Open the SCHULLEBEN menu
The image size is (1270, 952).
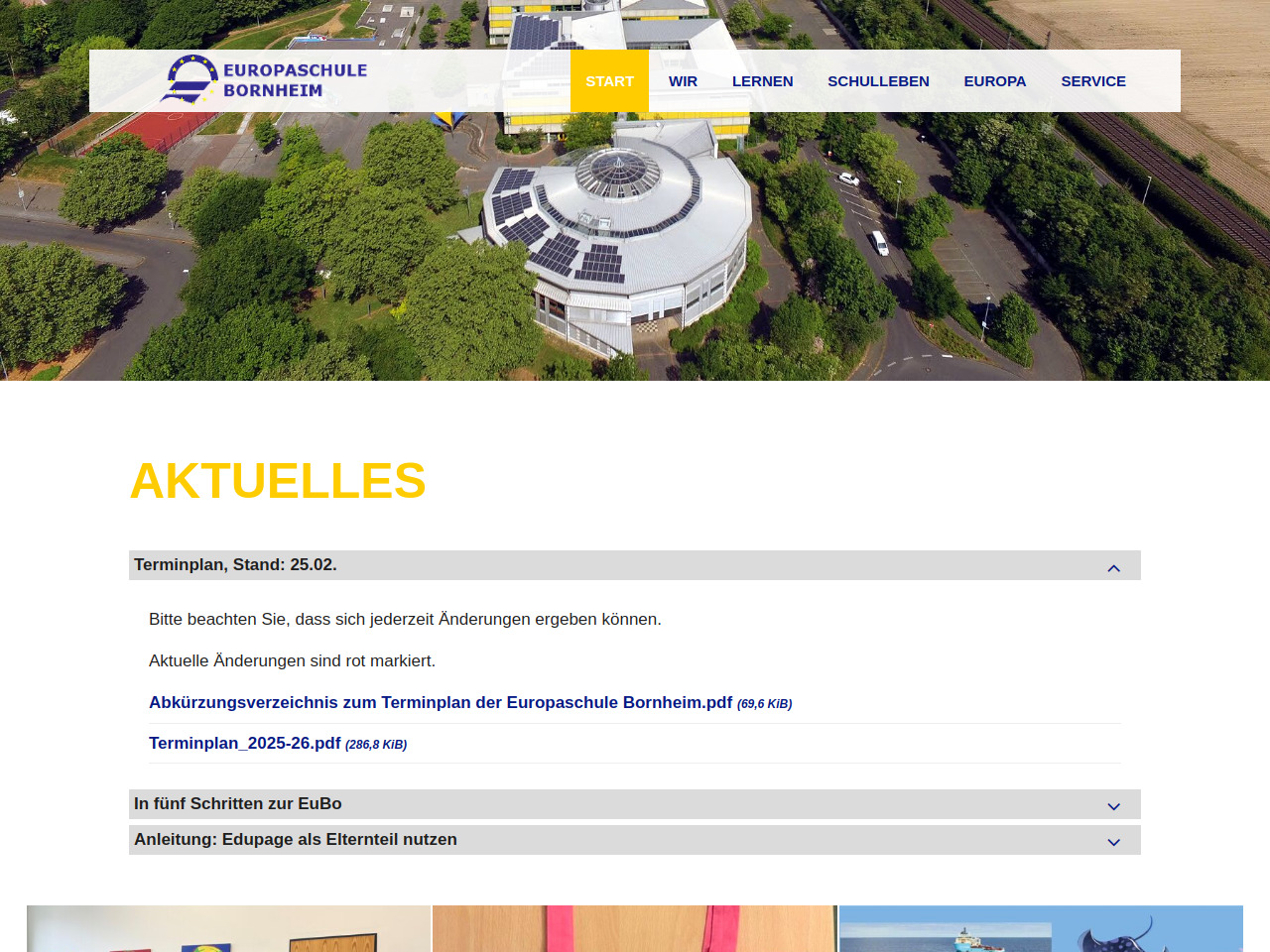(x=878, y=81)
